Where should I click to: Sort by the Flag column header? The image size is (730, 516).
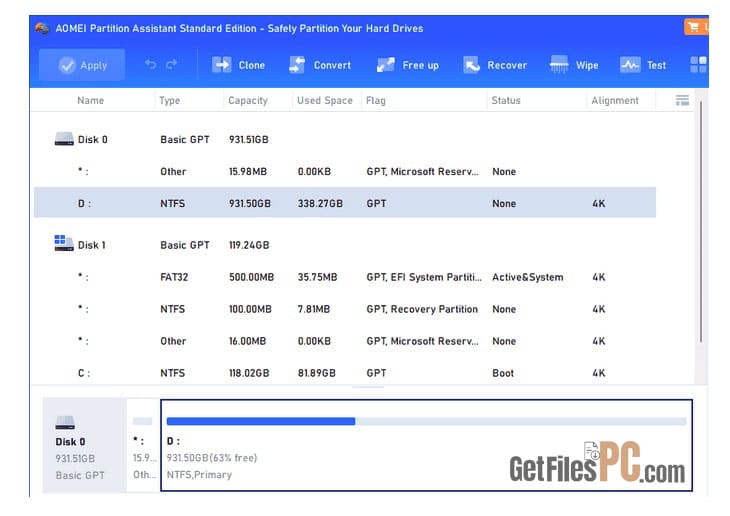click(x=376, y=101)
